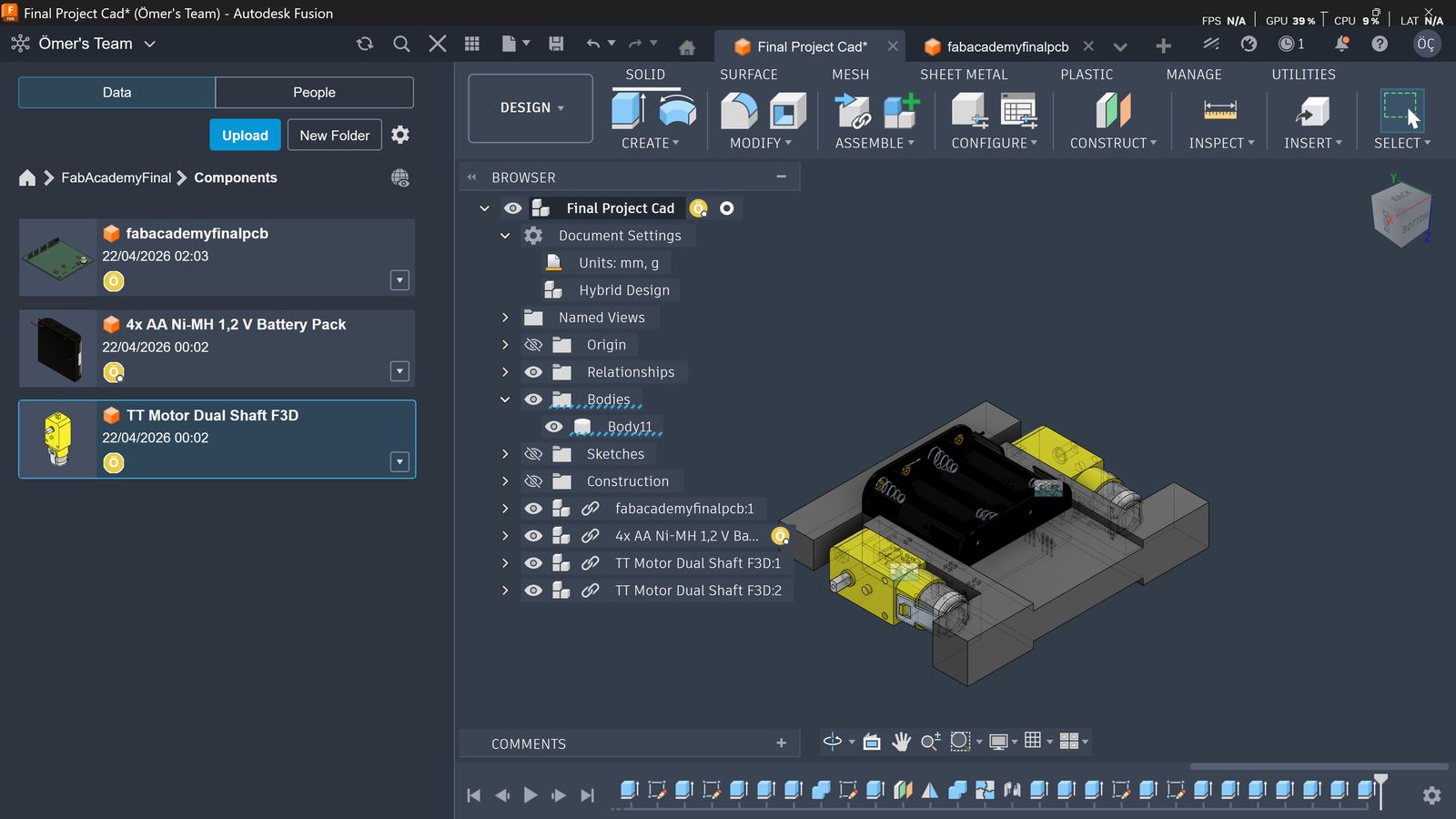This screenshot has width=1456, height=819.
Task: Open the Fit zoom window icon
Action: 960,742
